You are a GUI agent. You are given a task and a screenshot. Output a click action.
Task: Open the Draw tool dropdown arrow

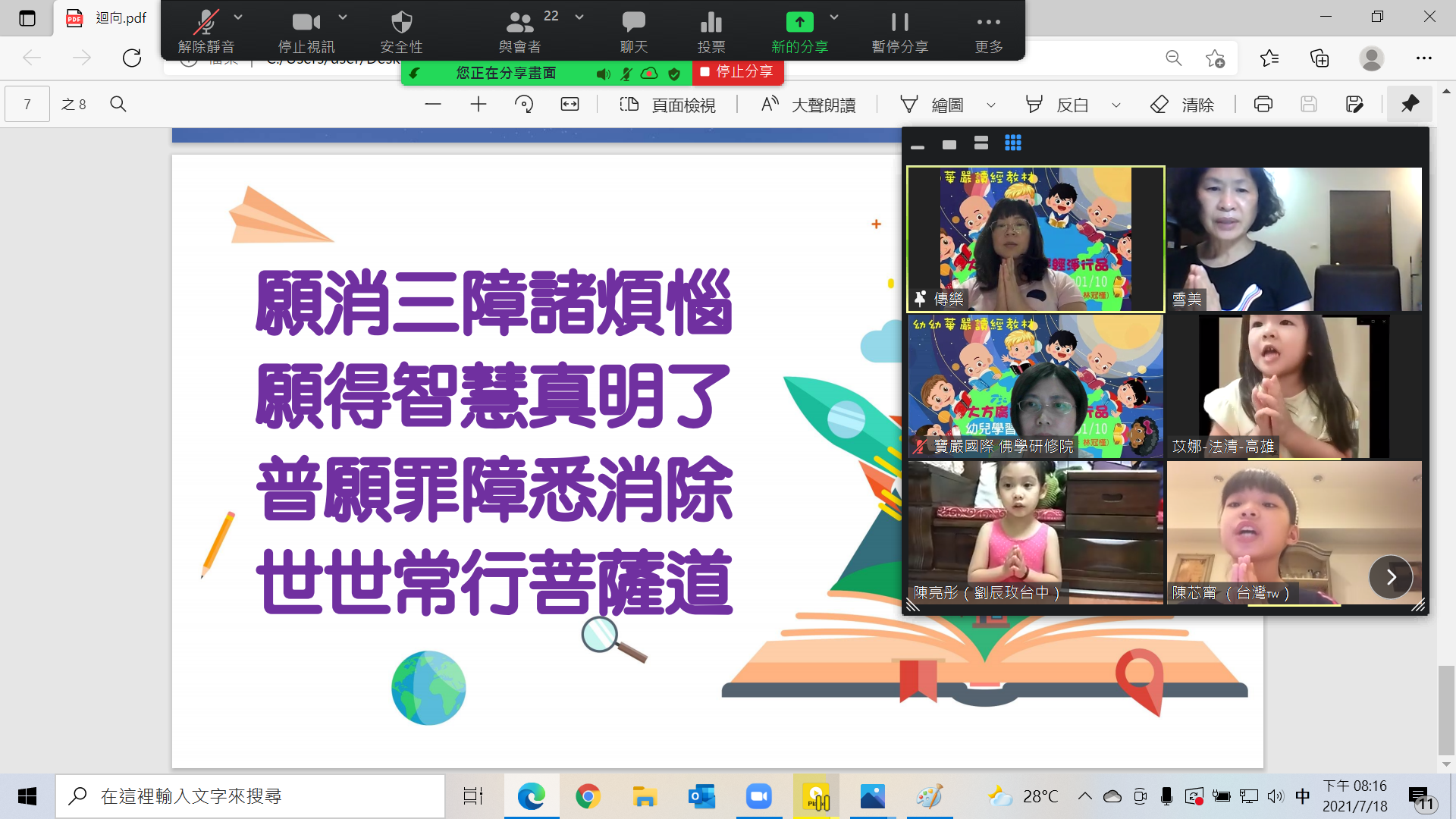click(x=990, y=105)
